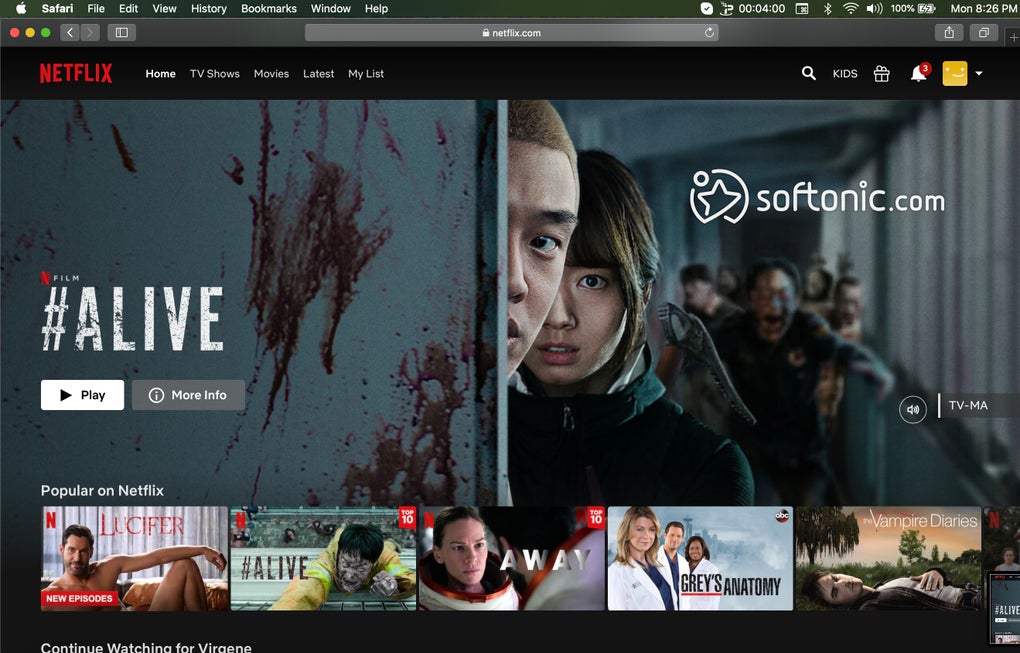Screen dimensions: 1020x653
Task: Go to the Home tab
Action: 161,73
